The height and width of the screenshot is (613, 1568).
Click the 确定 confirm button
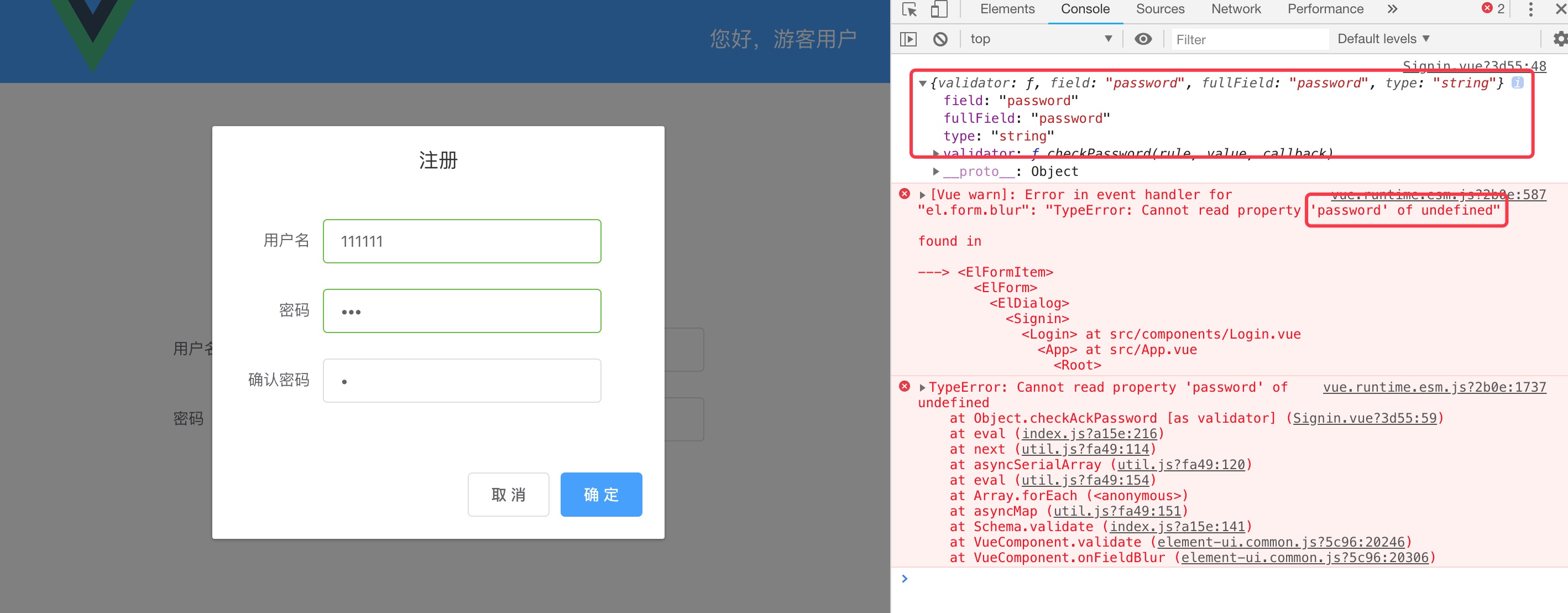(x=601, y=494)
